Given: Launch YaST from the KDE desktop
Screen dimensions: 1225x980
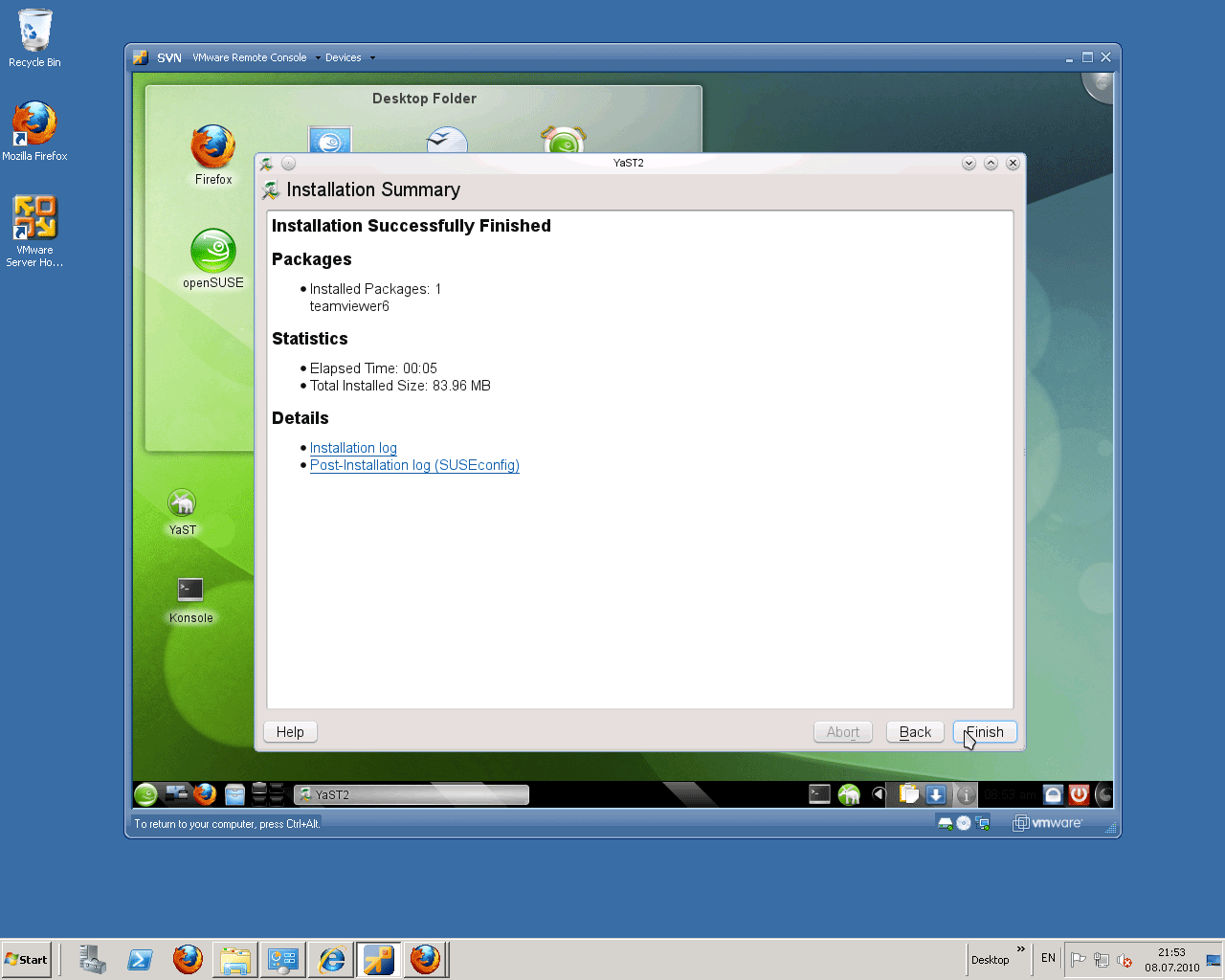Looking at the screenshot, I should click(x=182, y=512).
